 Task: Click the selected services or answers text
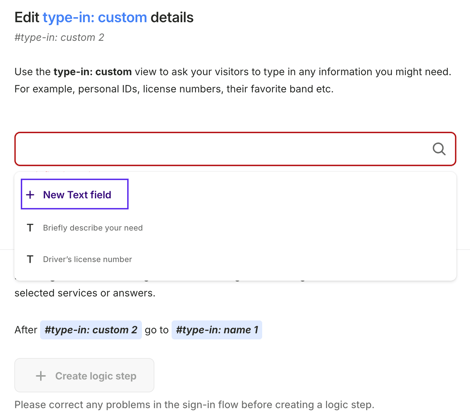tap(85, 293)
